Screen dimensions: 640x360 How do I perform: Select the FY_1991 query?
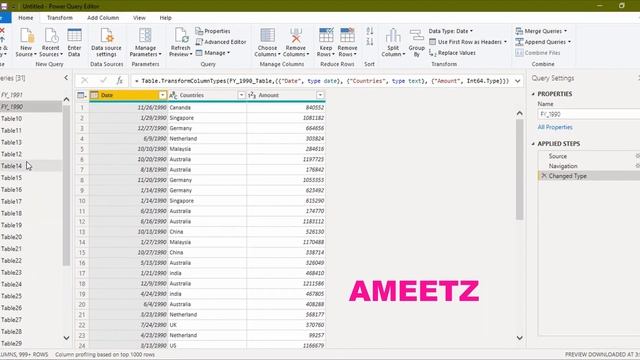[31, 95]
